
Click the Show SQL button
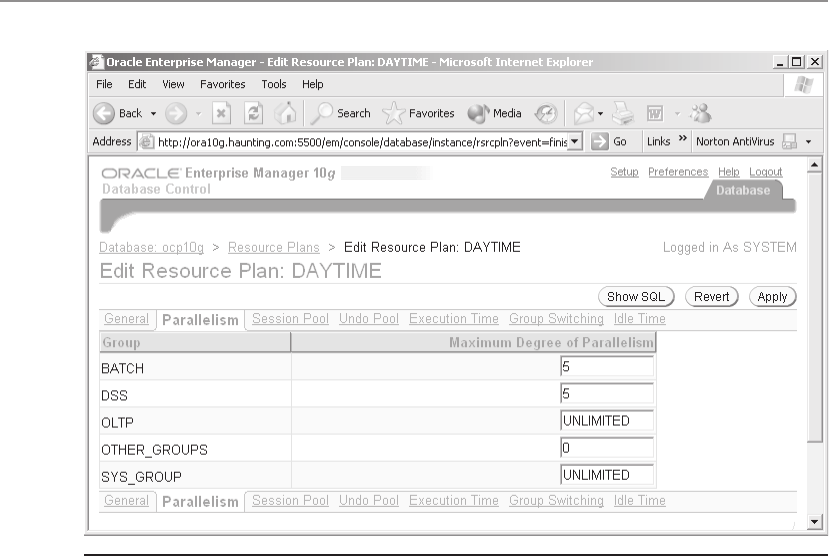636,296
